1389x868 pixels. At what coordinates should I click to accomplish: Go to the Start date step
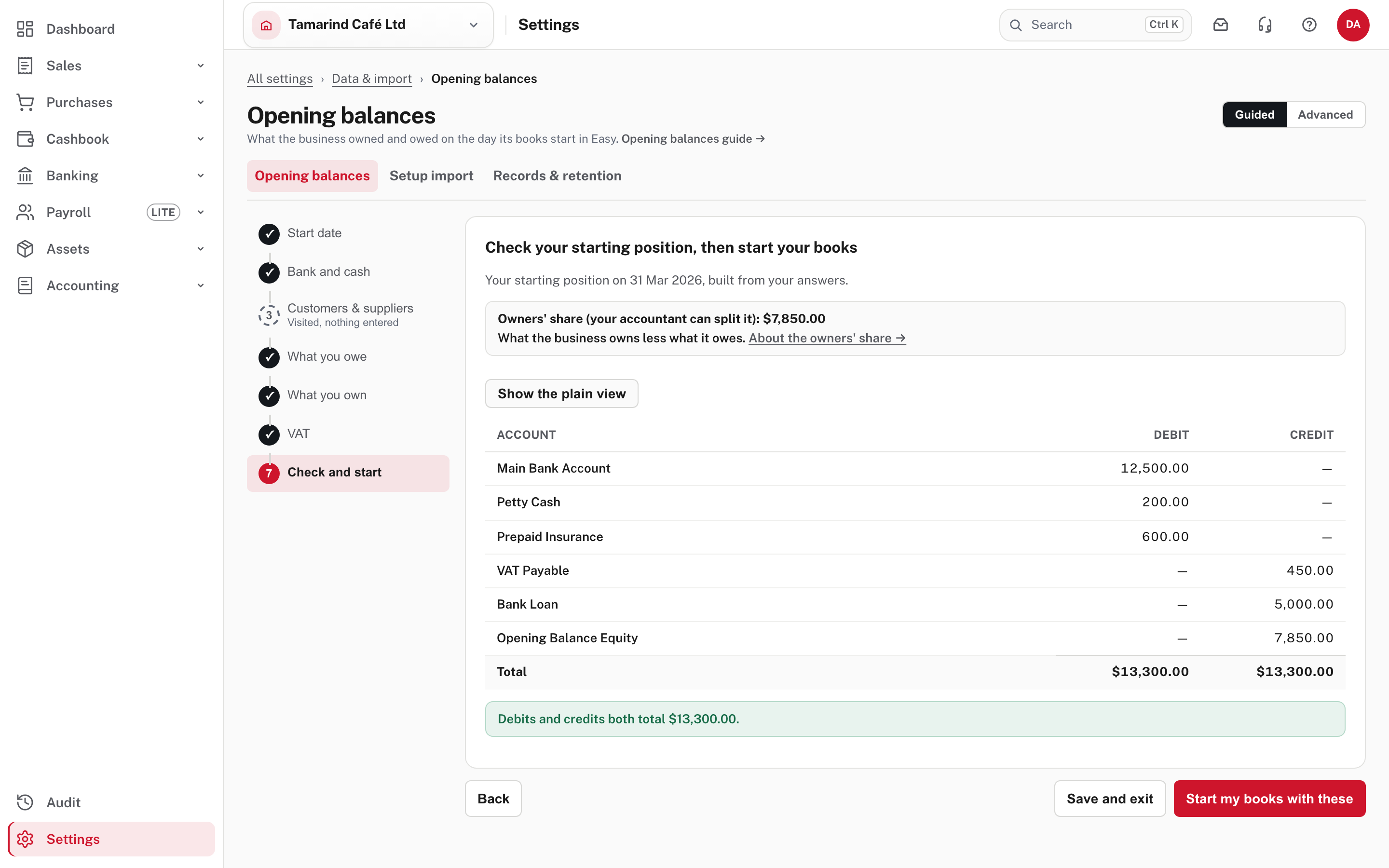[348, 234]
